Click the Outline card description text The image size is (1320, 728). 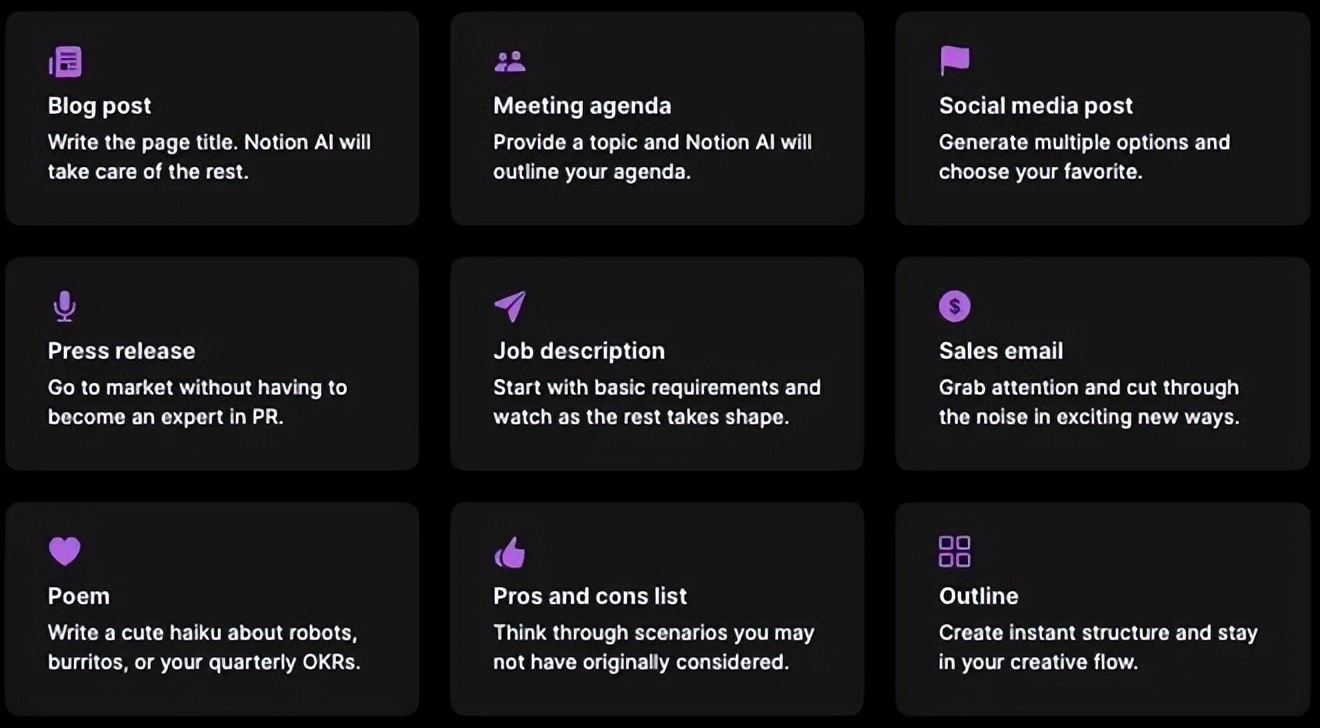(x=1097, y=647)
